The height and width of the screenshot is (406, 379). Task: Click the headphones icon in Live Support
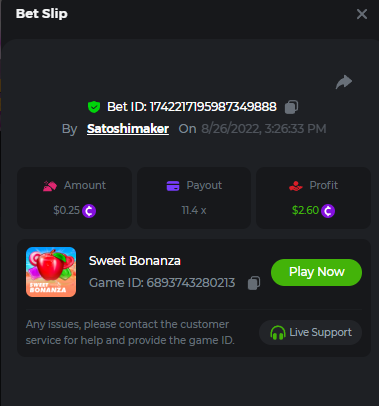pyautogui.click(x=278, y=333)
